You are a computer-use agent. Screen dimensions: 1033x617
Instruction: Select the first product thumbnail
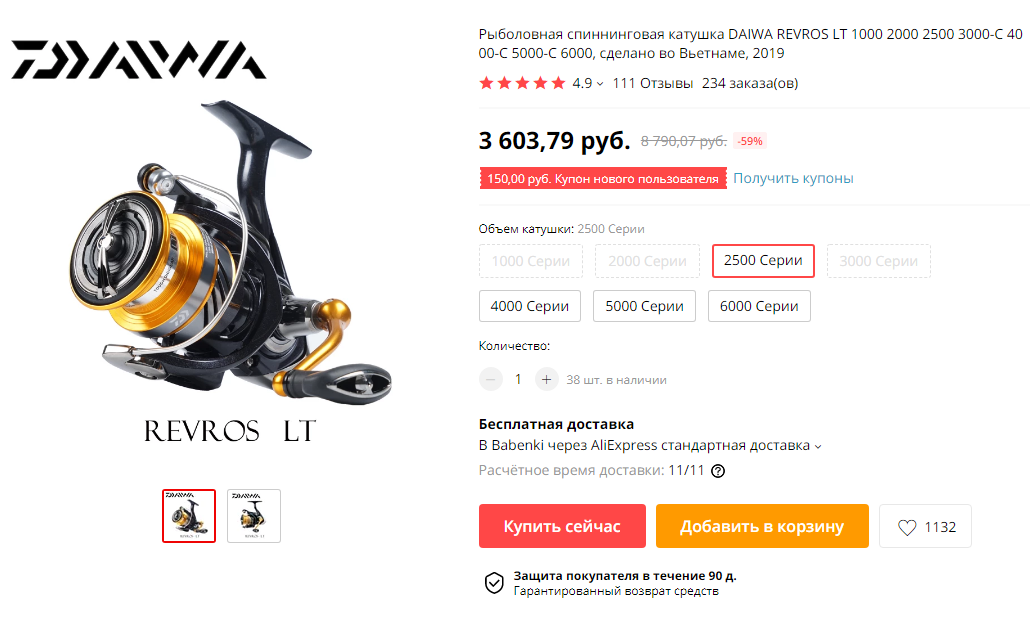(189, 516)
